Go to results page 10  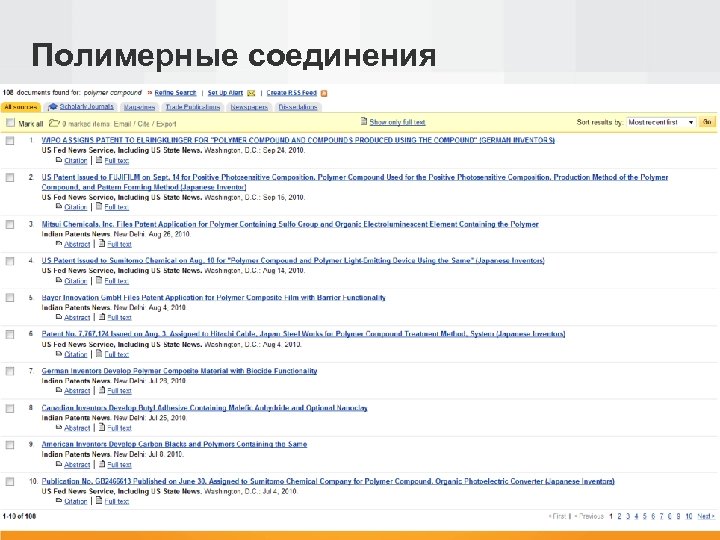tap(688, 517)
